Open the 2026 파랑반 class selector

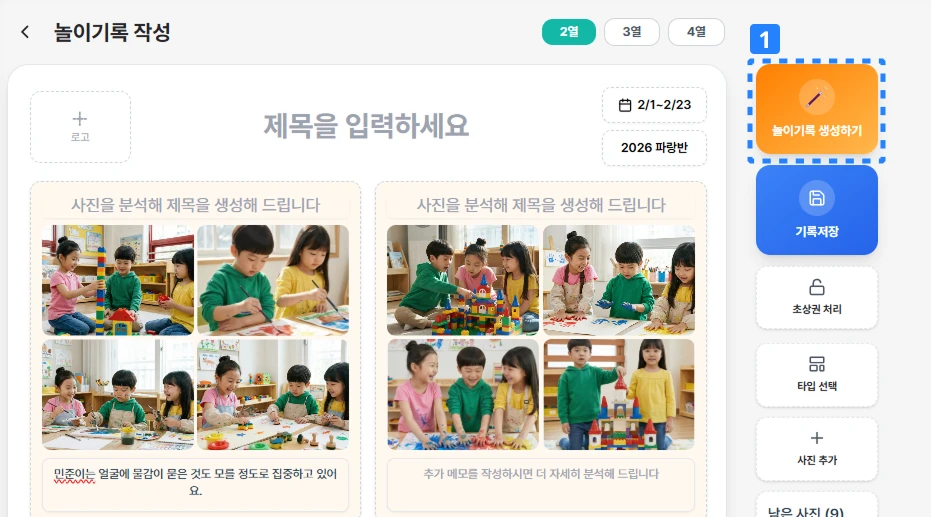tap(654, 148)
